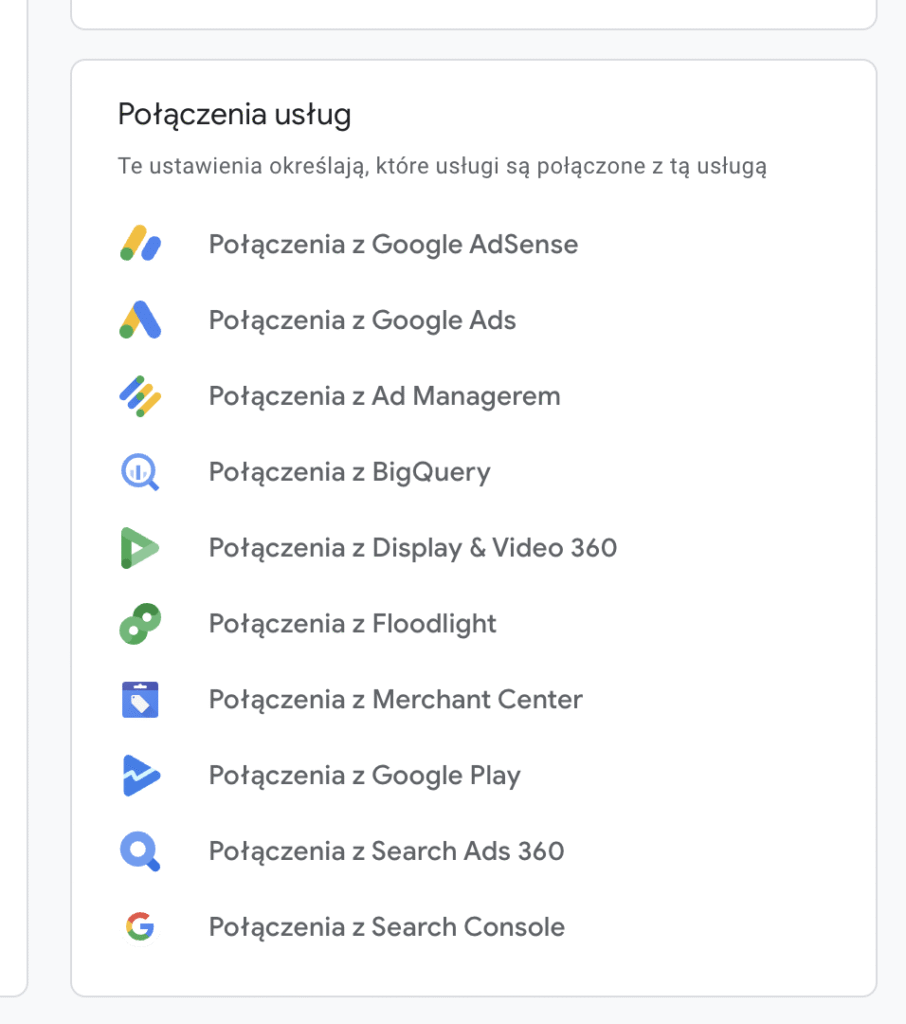Select Połączenia z BigQuery
906x1024 pixels.
point(349,472)
